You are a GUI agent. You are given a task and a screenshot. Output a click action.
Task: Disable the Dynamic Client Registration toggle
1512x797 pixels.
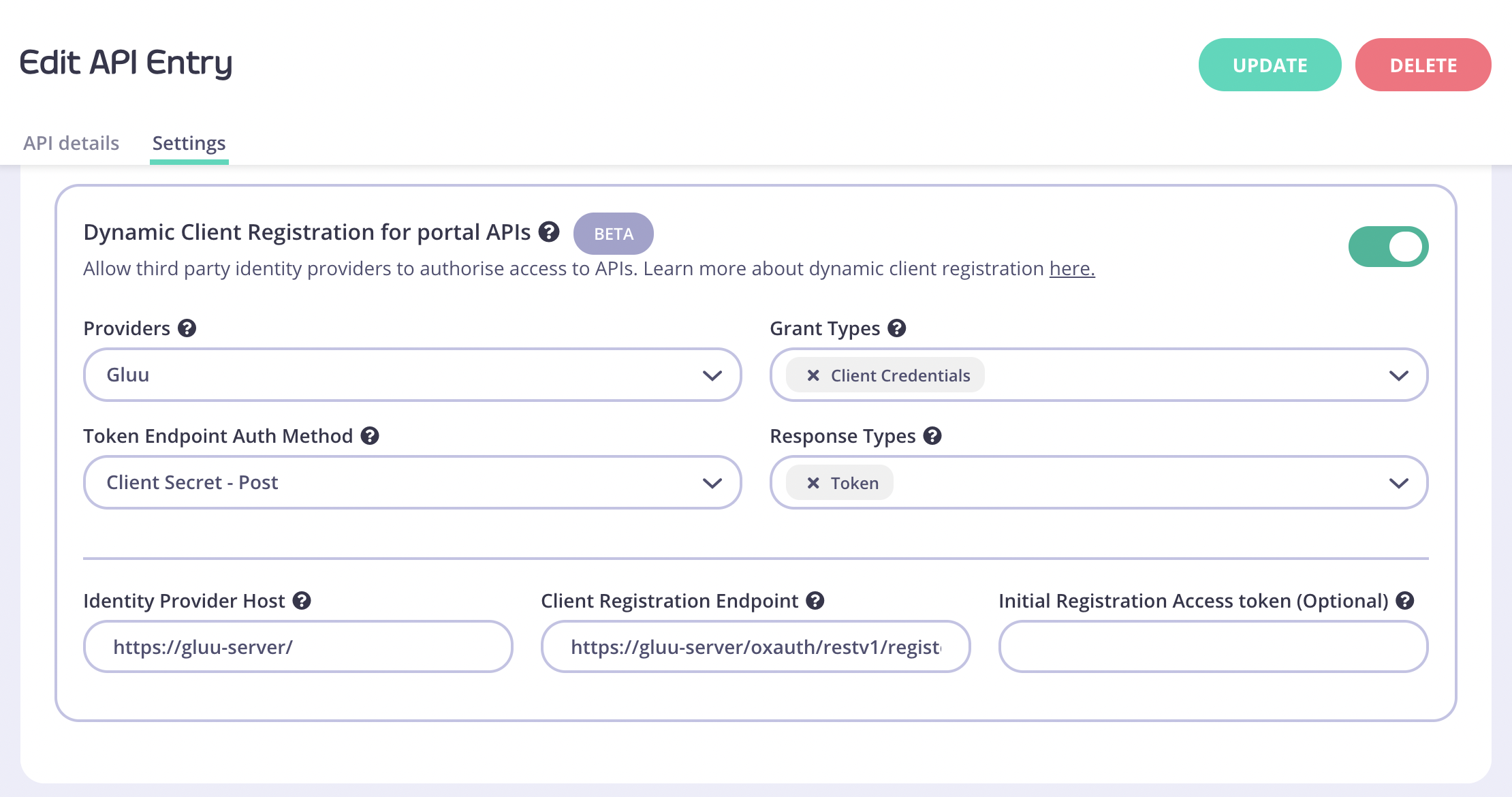click(x=1389, y=247)
